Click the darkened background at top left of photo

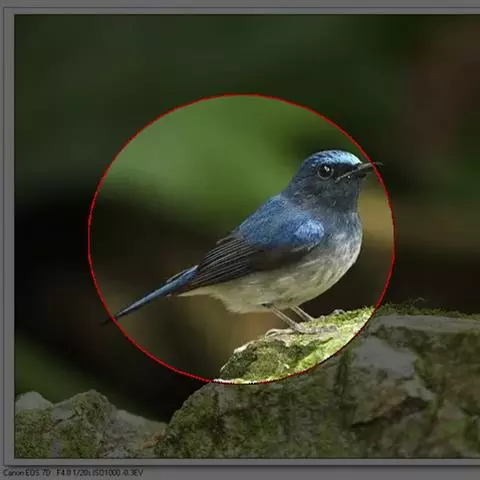(x=83, y=67)
